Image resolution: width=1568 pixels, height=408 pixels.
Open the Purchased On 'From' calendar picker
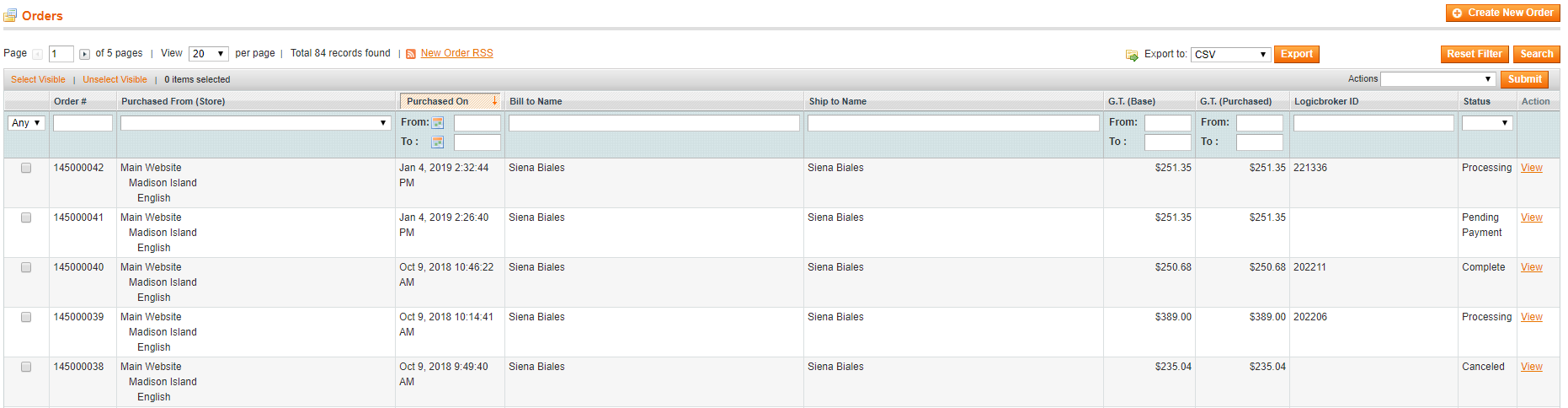point(438,123)
